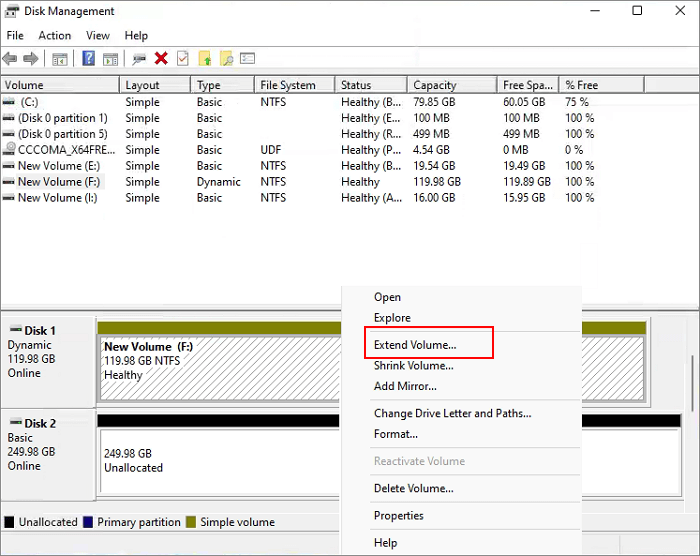Click the Back arrow toolbar icon
Screen dimensions: 700x556
[10, 59]
